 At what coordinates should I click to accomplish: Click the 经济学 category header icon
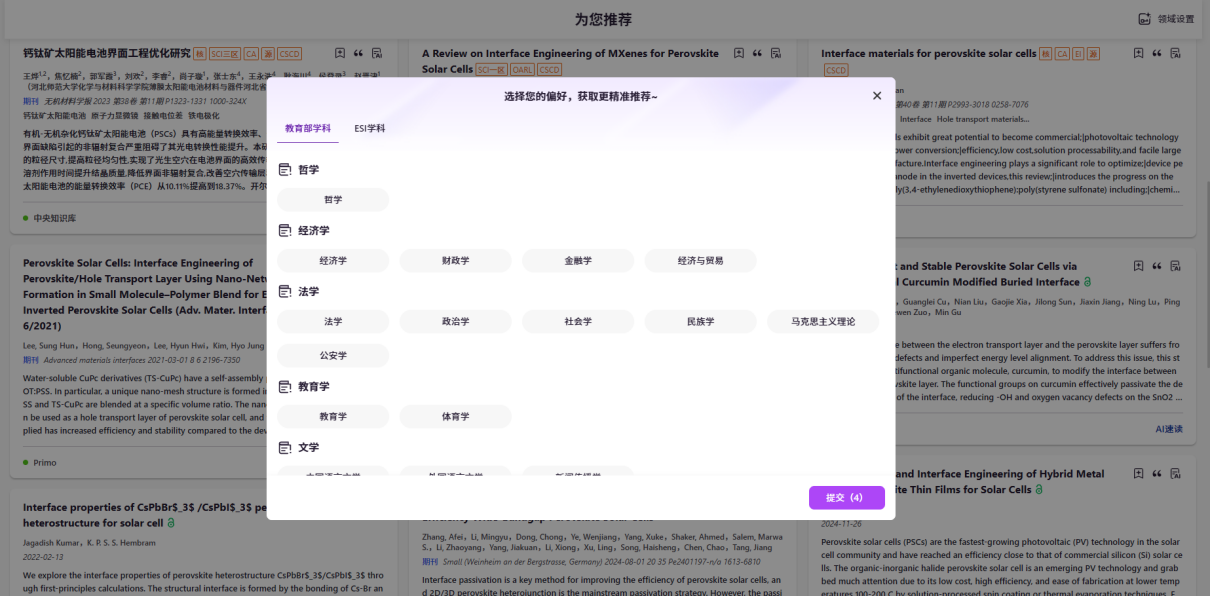click(284, 231)
